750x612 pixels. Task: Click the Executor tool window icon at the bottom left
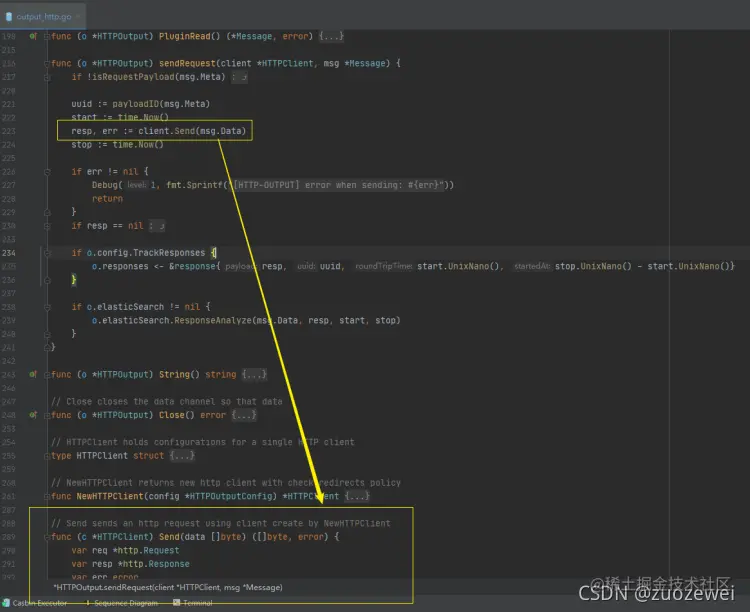click(x=6, y=602)
